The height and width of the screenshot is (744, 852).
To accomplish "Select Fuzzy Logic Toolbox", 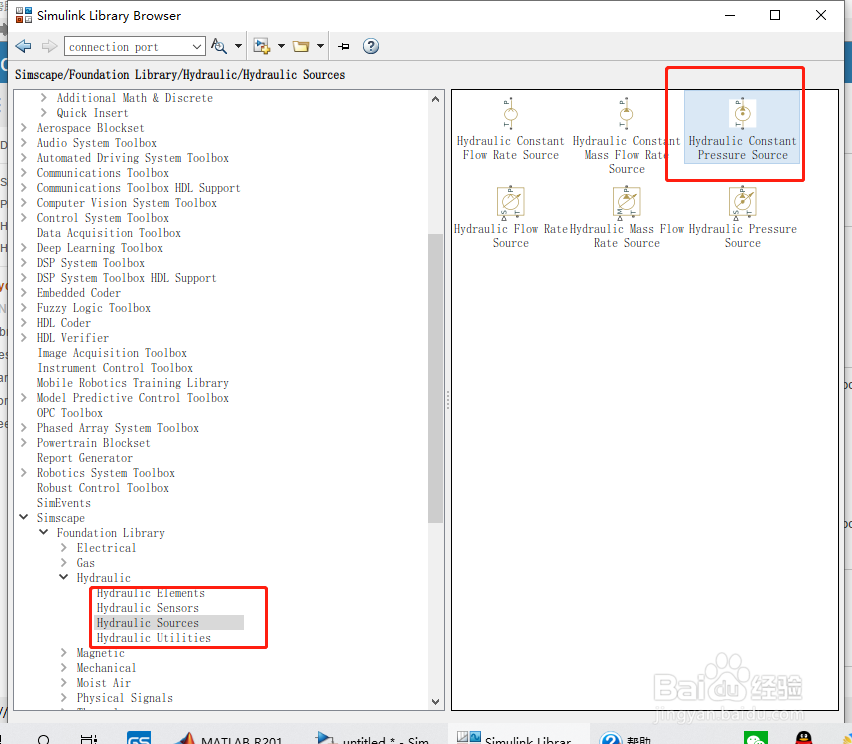I will [93, 308].
